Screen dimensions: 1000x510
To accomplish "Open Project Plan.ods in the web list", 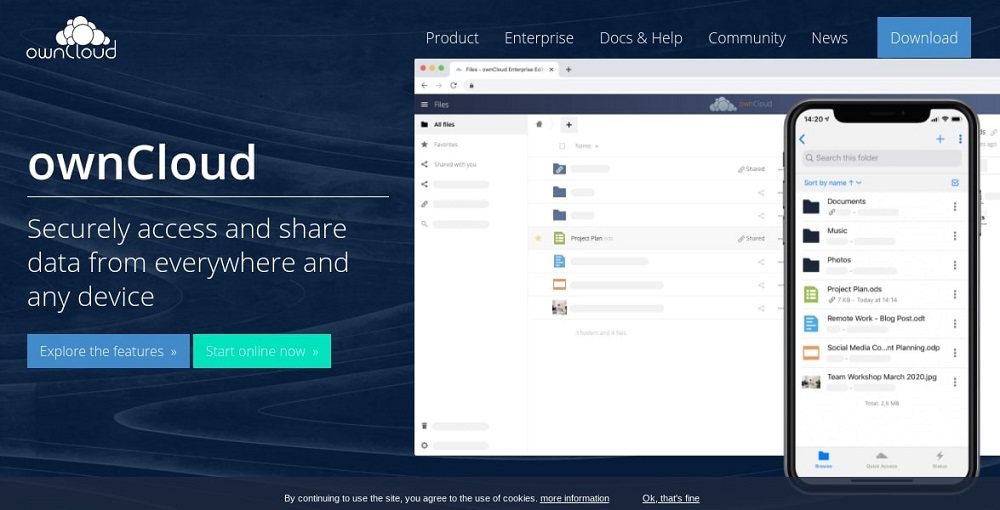I will point(592,238).
